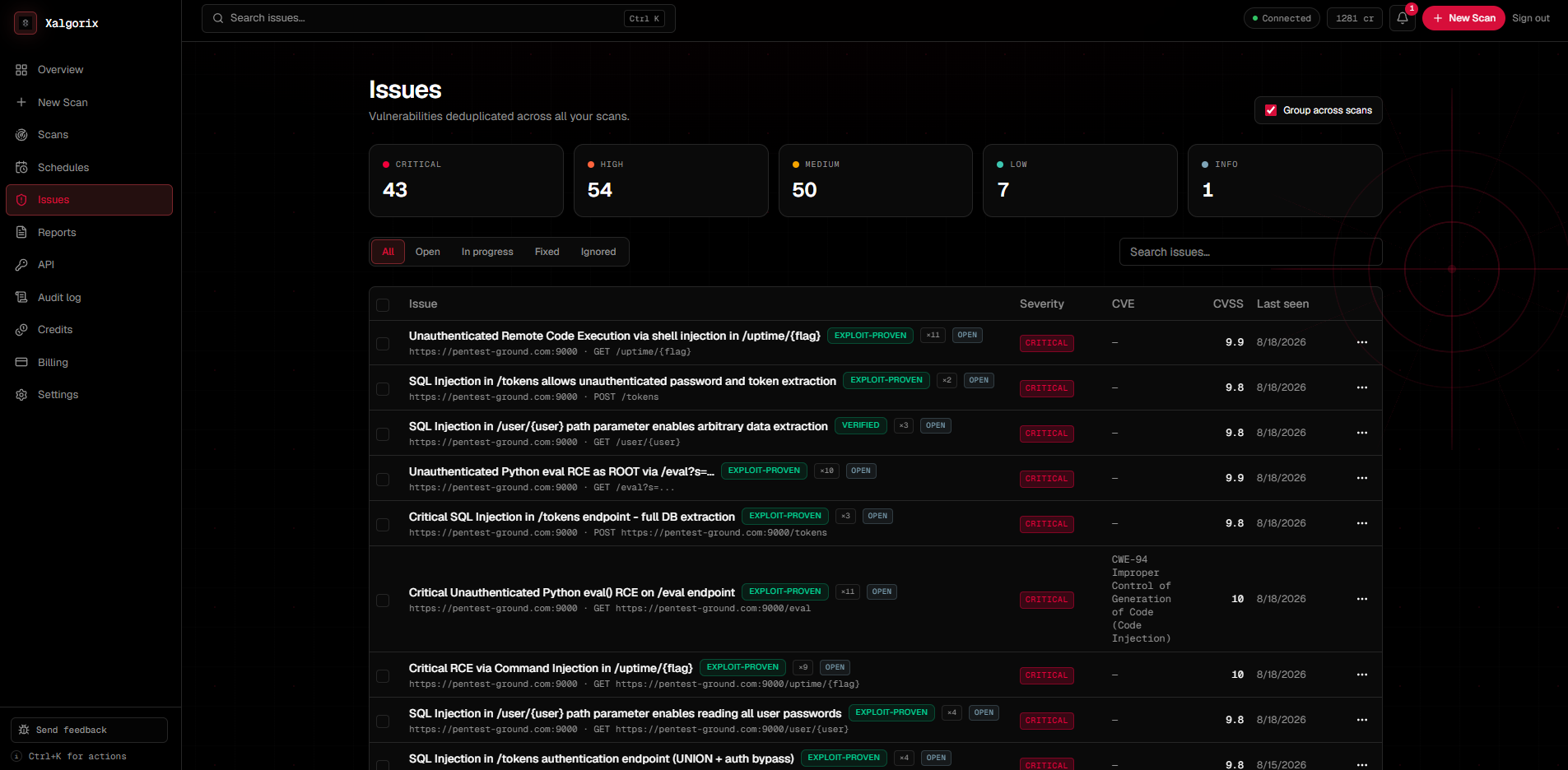Sort by Severity column header

pos(1042,304)
